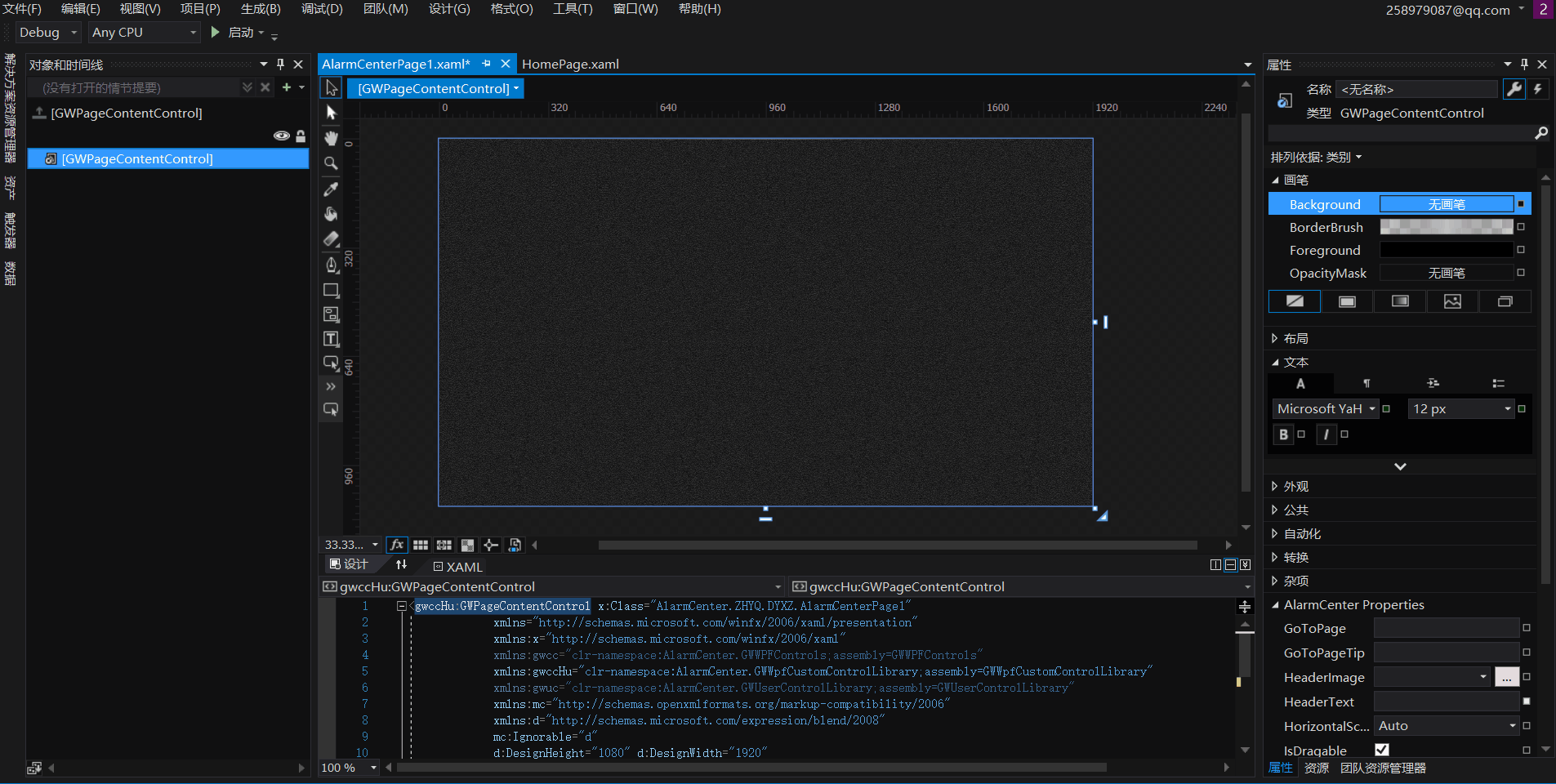Image resolution: width=1556 pixels, height=784 pixels.
Task: Open the 调试(D) menu
Action: tap(322, 9)
